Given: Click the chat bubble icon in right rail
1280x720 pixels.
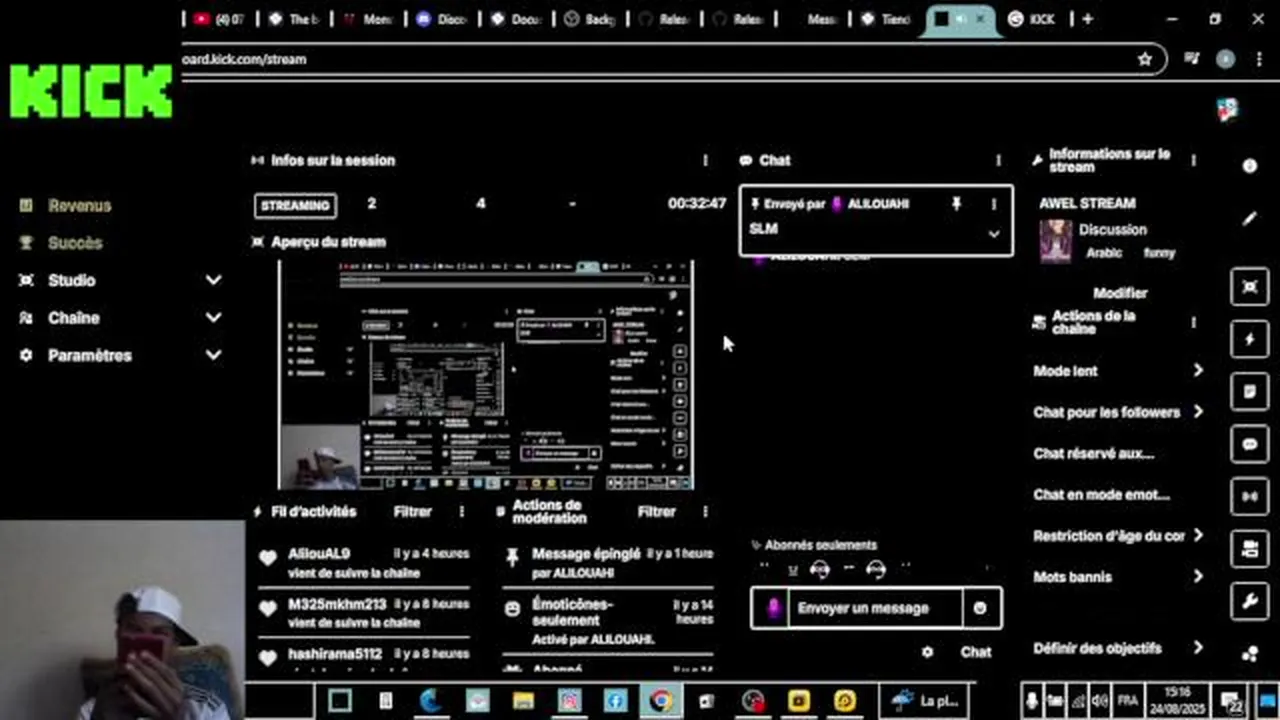Looking at the screenshot, I should click(1249, 444).
